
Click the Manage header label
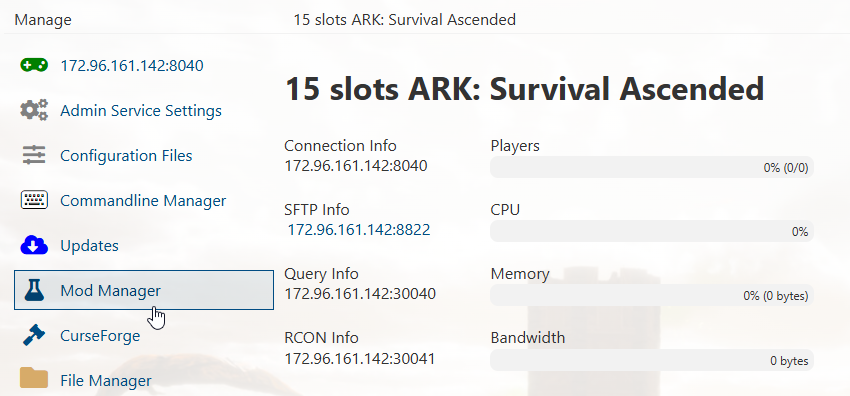pos(43,20)
